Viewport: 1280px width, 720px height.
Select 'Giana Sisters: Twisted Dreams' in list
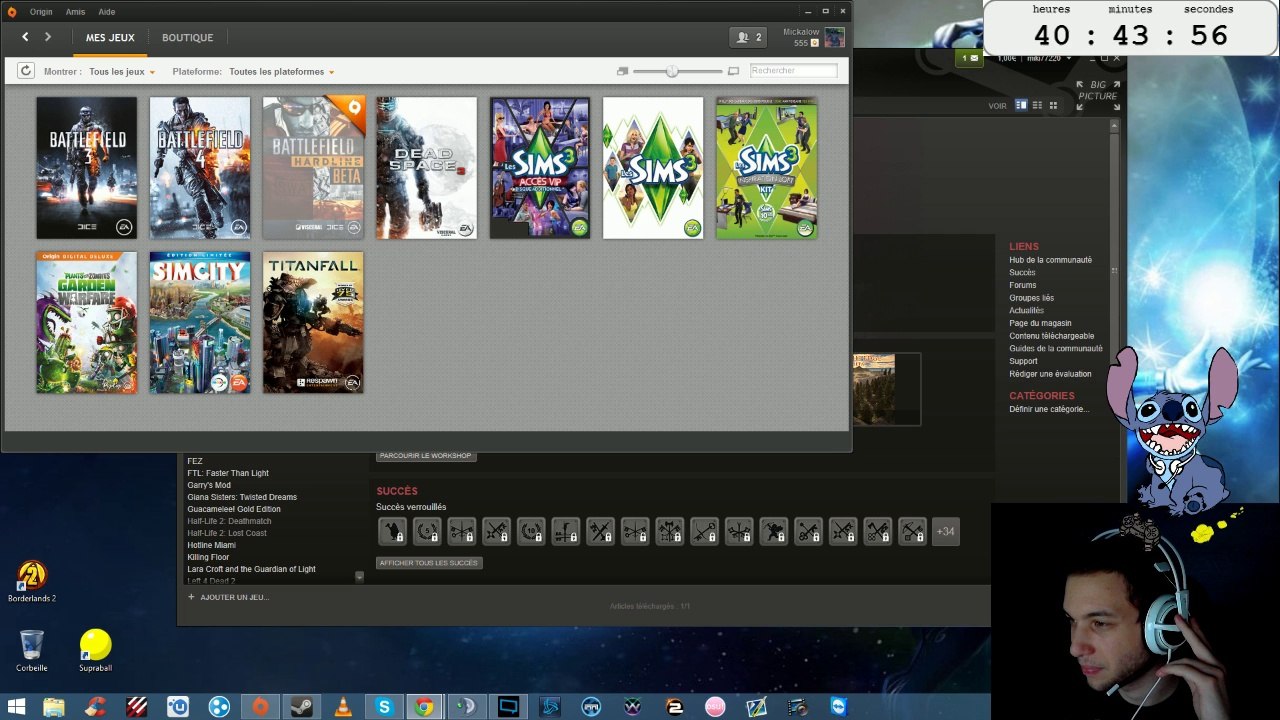coord(242,497)
